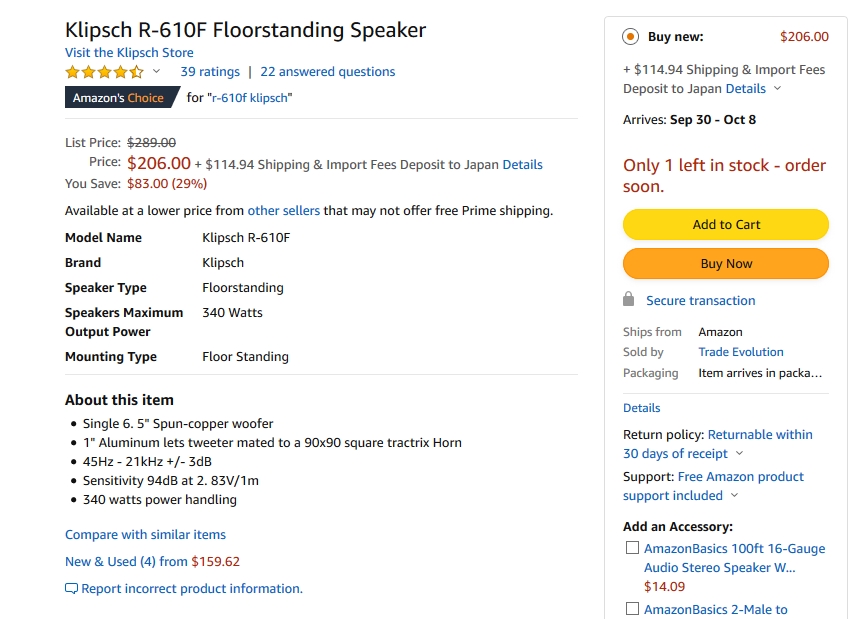Image resolution: width=861 pixels, height=619 pixels.
Task: Visit the Klipsch Store link
Action: 129,53
